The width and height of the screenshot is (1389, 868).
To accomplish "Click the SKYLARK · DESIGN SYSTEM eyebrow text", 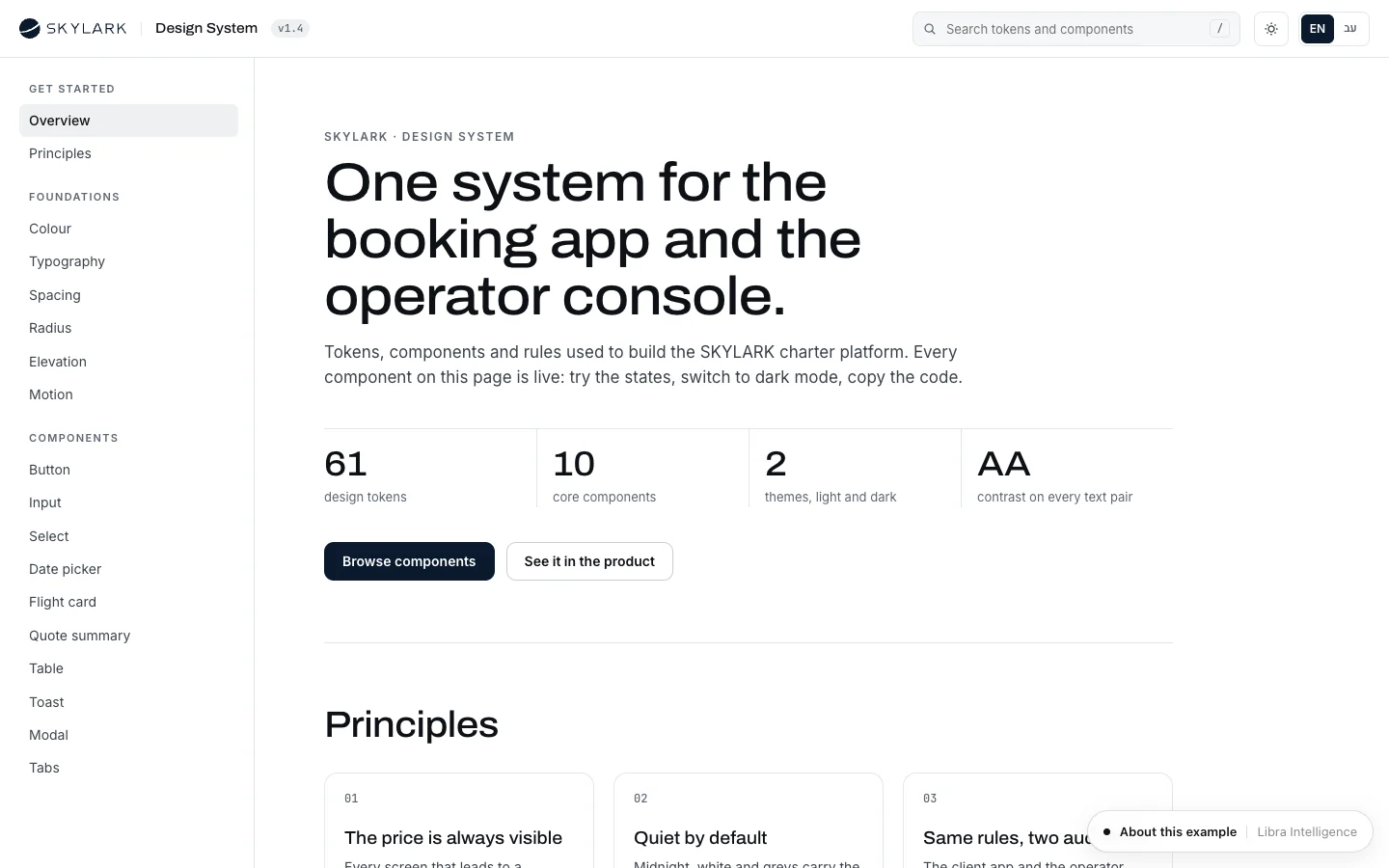I will [420, 137].
